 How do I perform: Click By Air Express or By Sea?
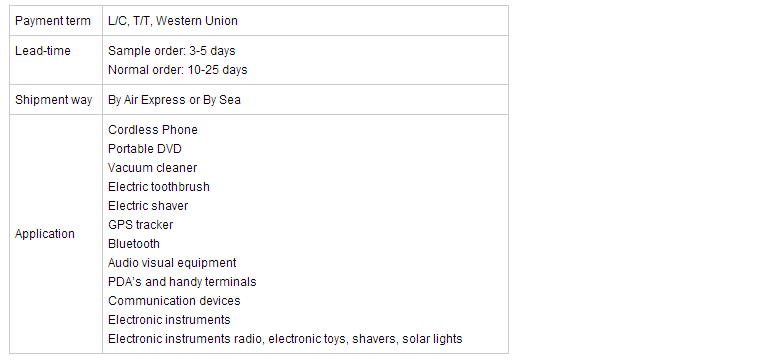[x=174, y=100]
